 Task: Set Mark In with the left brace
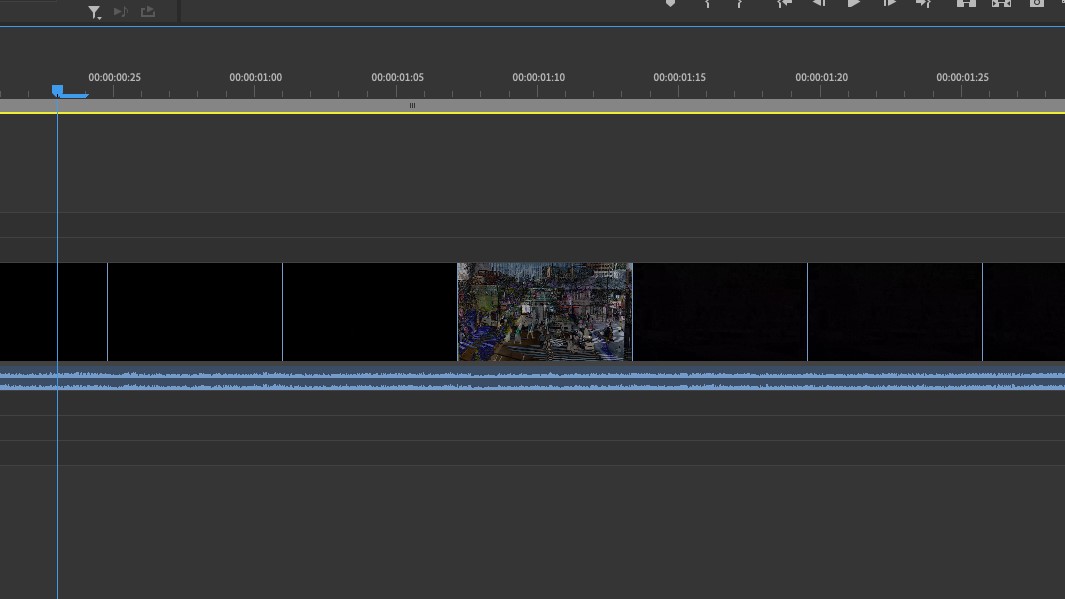(707, 3)
